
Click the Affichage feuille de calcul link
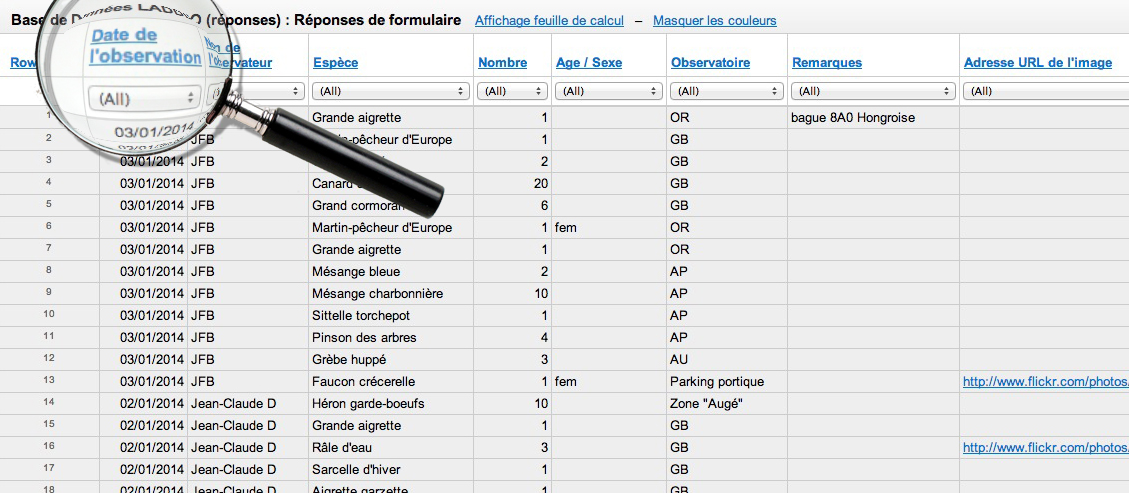tap(549, 20)
